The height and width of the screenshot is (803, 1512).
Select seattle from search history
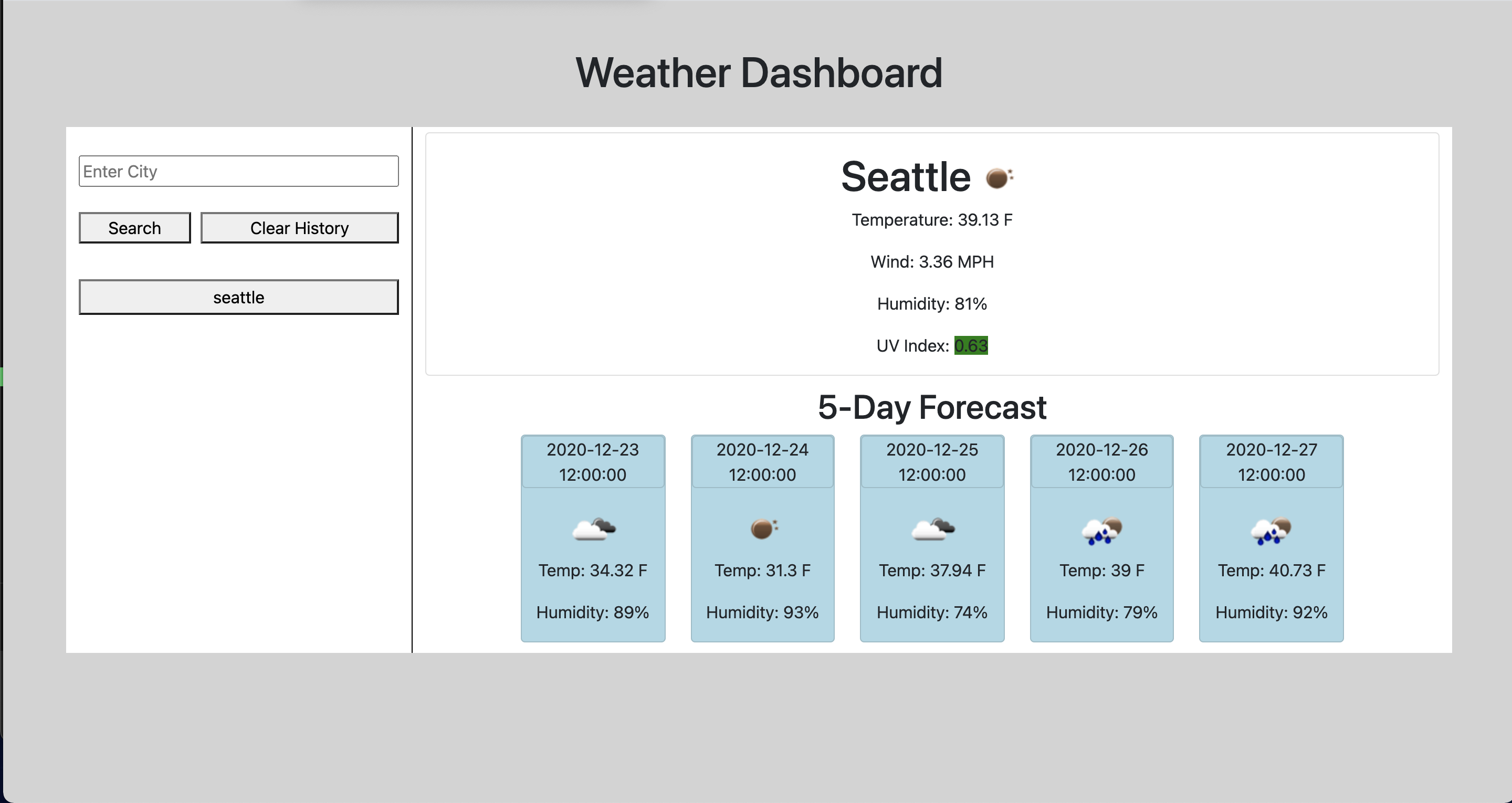(239, 297)
